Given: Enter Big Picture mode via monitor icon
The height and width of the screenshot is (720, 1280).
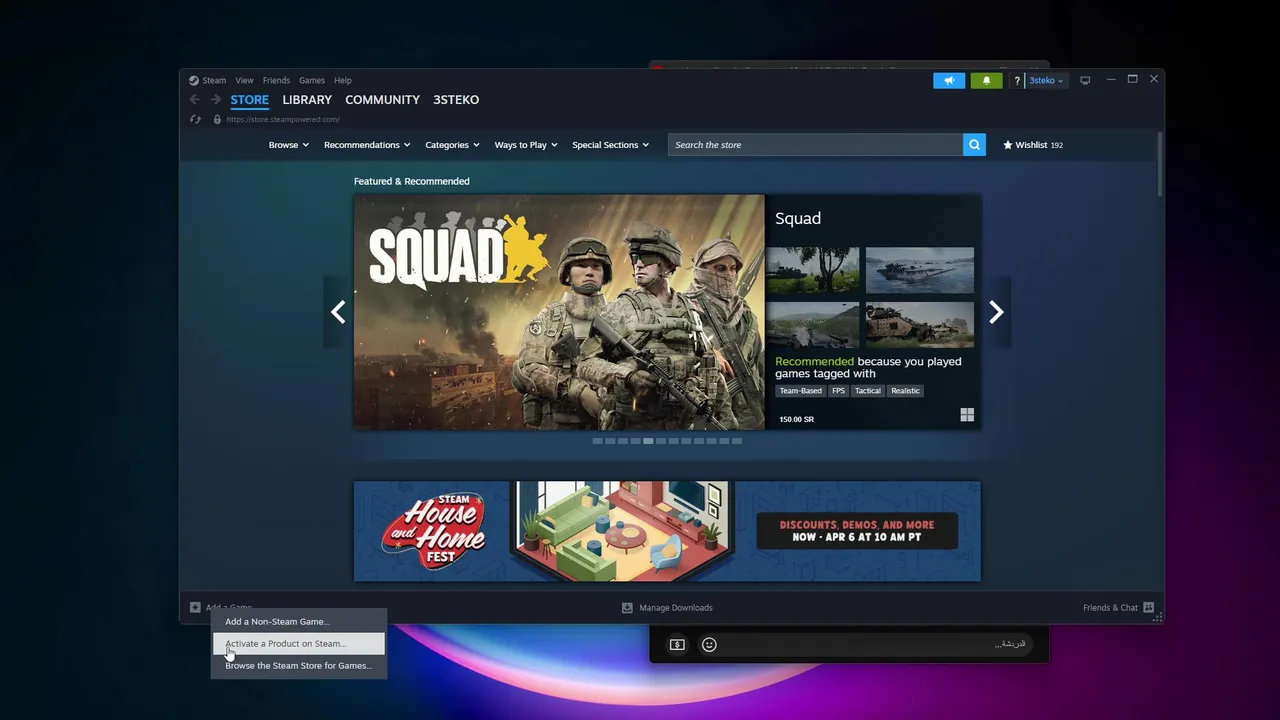Looking at the screenshot, I should coord(1085,80).
